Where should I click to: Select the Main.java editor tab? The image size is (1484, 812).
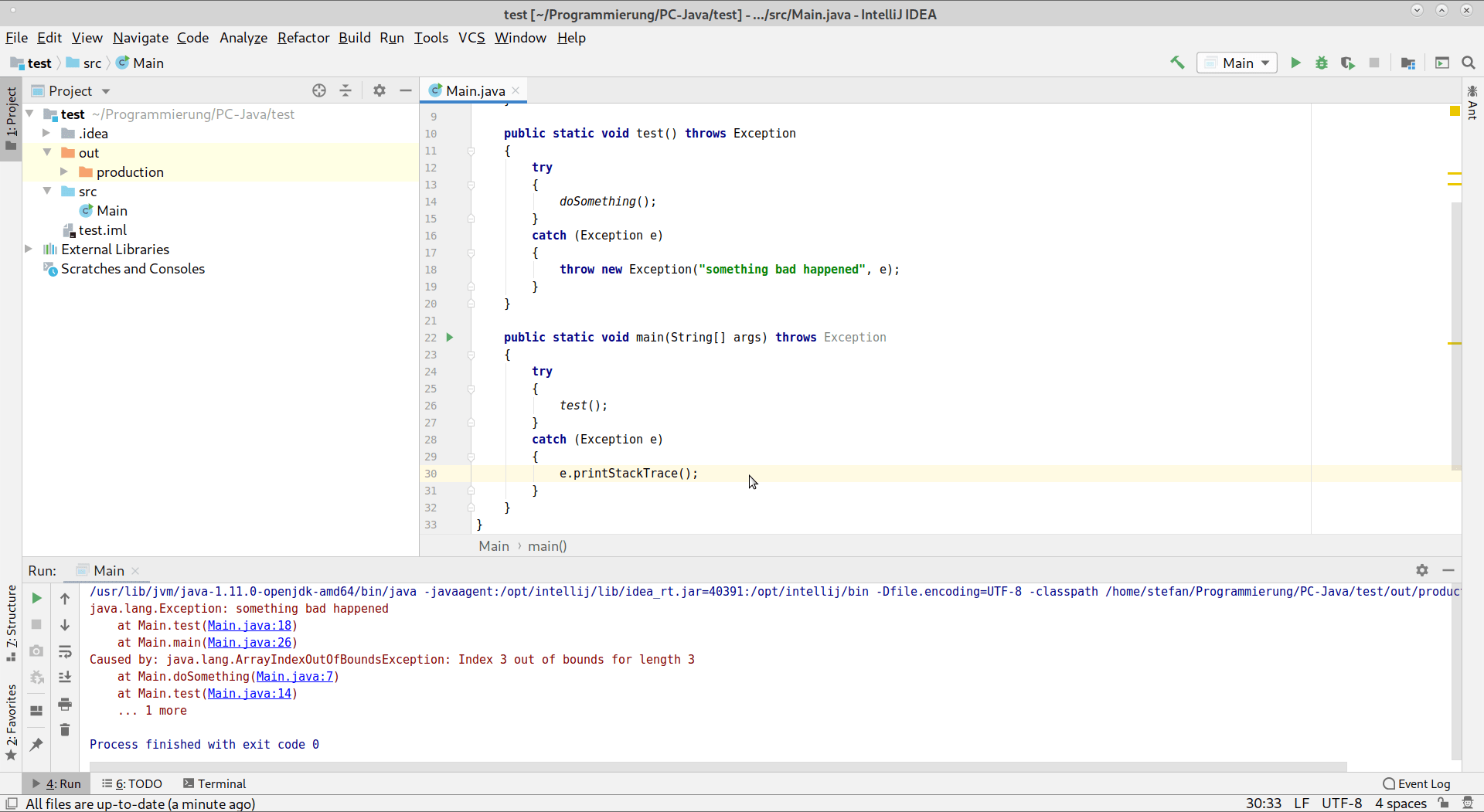(x=475, y=90)
